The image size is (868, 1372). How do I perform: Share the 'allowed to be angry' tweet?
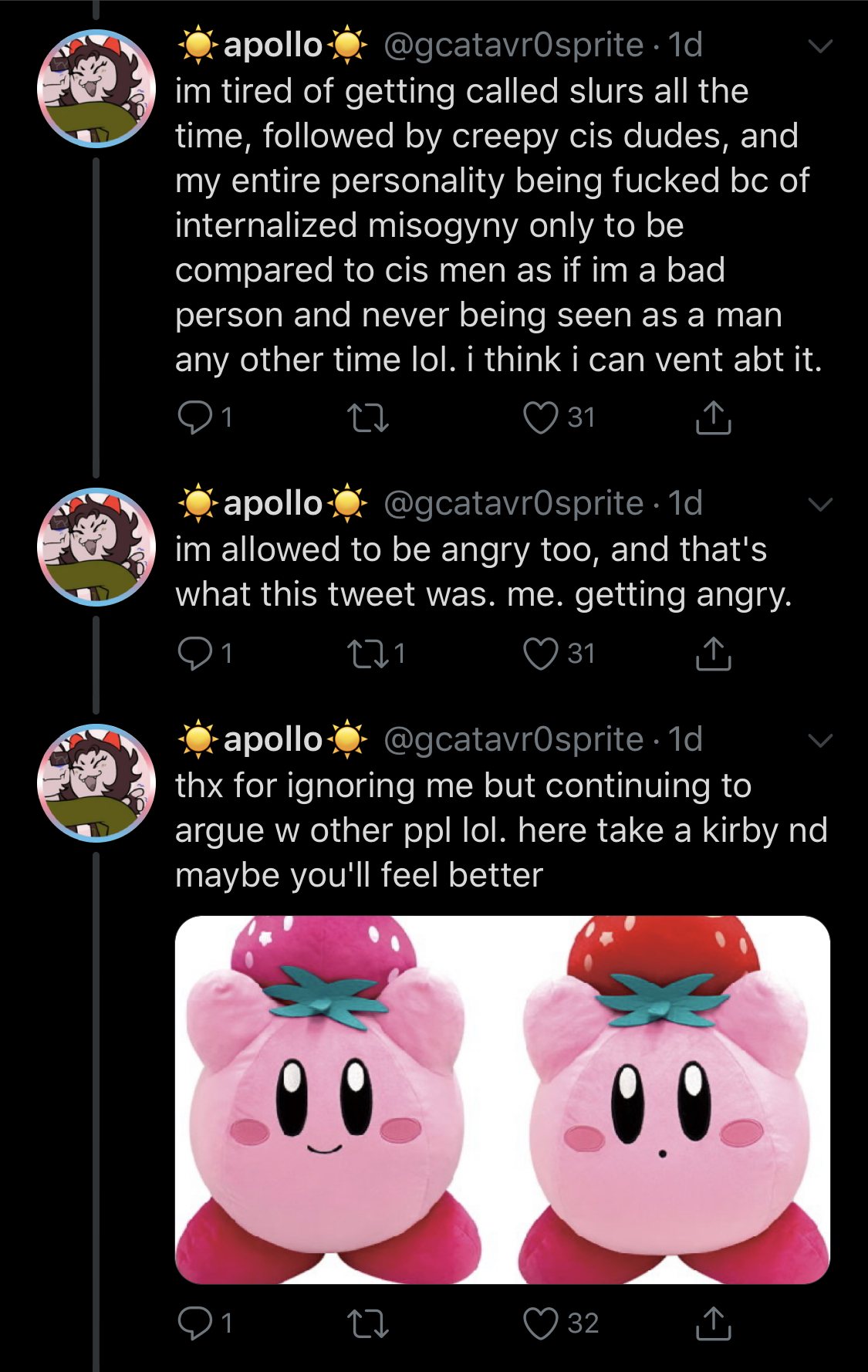(713, 654)
